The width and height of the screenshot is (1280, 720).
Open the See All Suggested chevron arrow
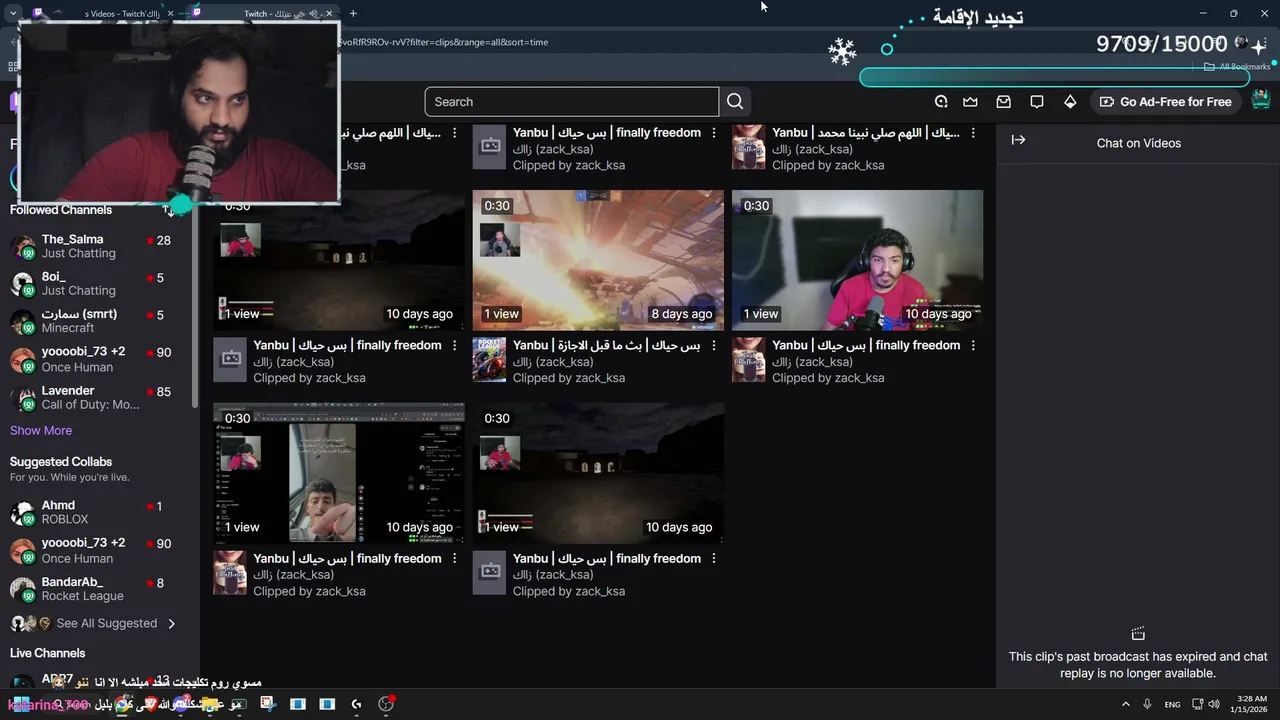point(171,623)
